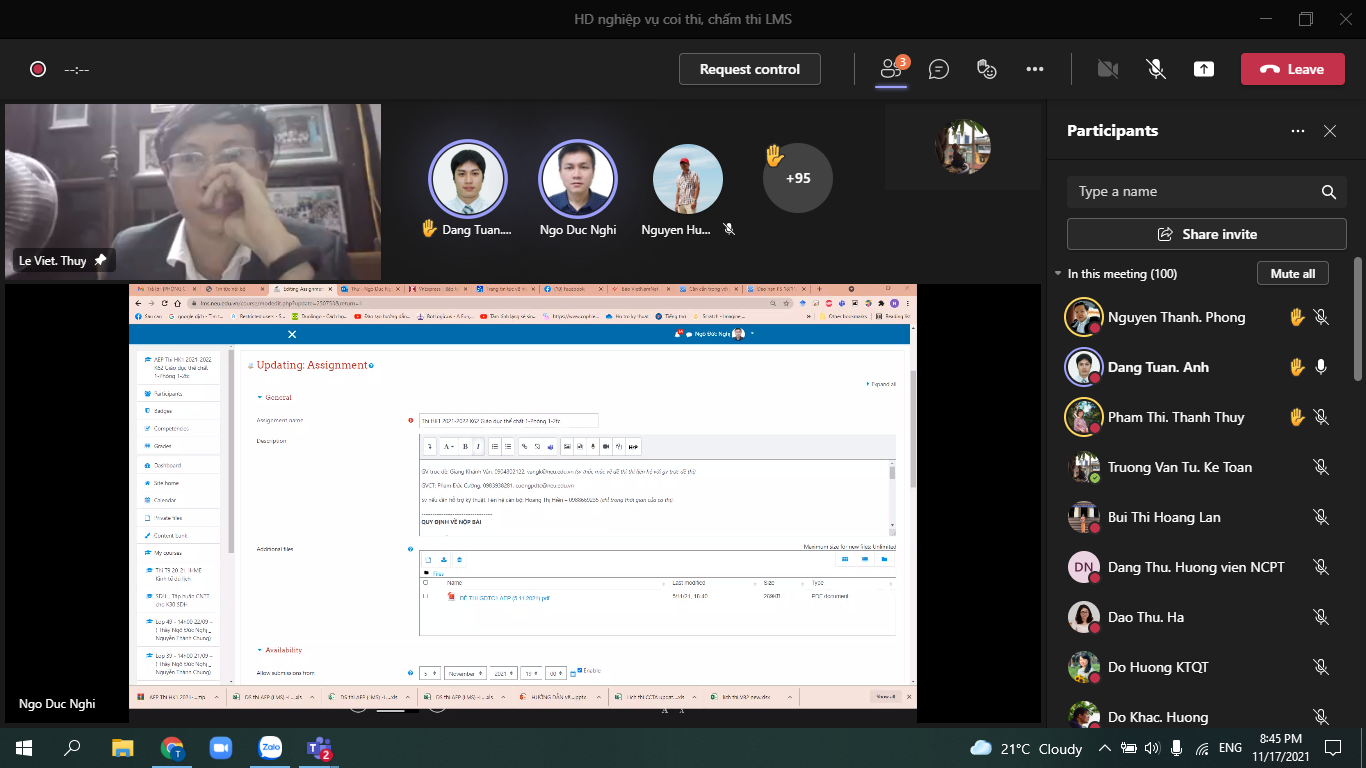
Task: Leave the meeting
Action: [1292, 69]
